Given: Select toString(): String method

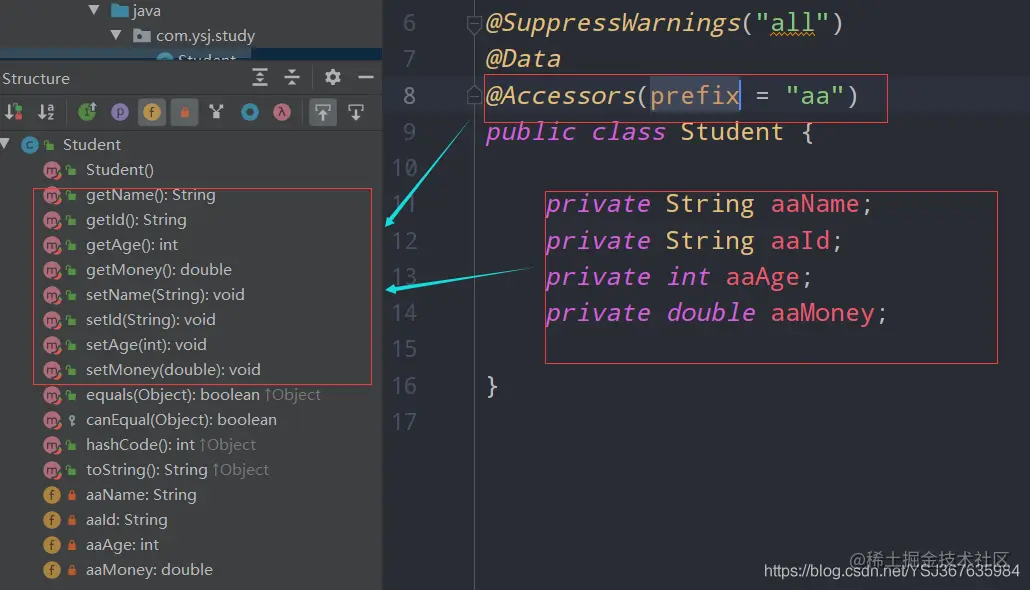Looking at the screenshot, I should click(x=146, y=469).
